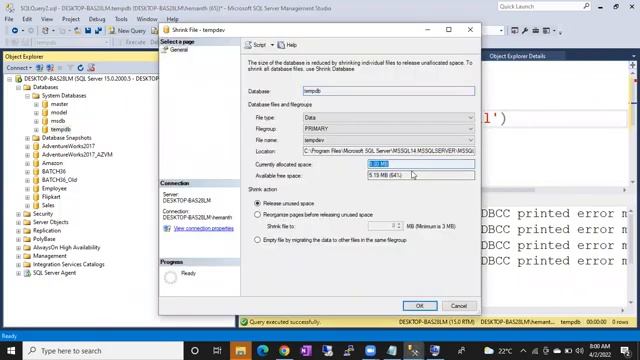Click the New Query button
The image size is (640, 360).
(127, 31)
